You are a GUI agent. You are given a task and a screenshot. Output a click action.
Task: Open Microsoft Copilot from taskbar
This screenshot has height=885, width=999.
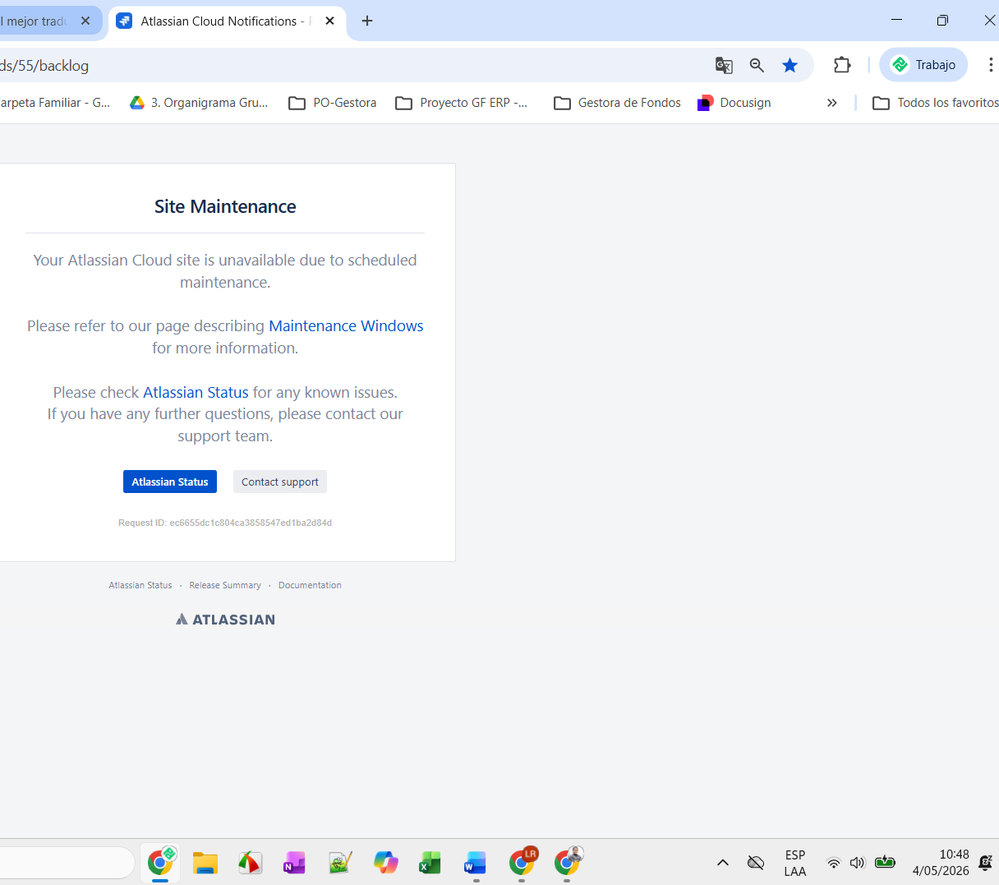385,863
